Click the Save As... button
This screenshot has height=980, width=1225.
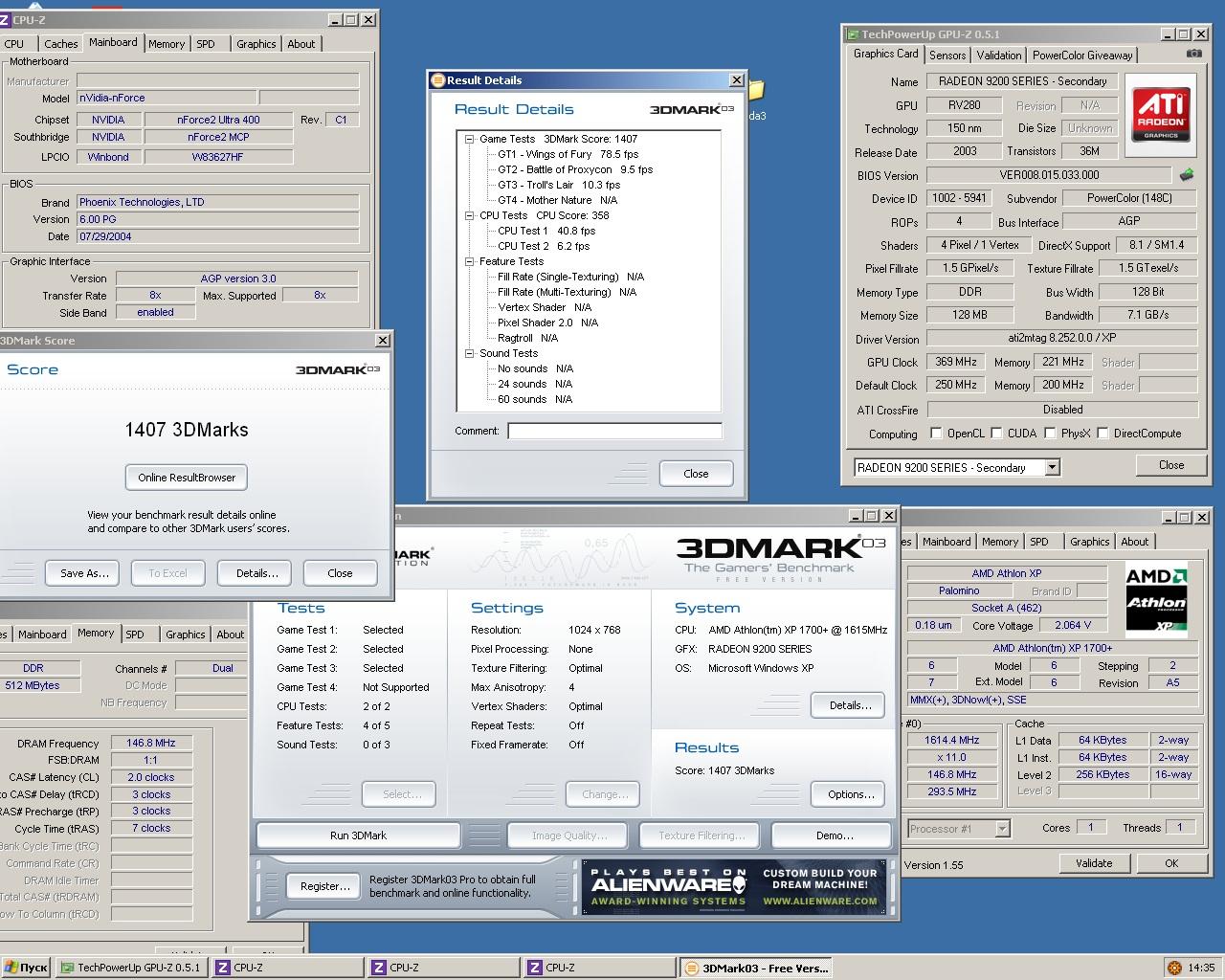pos(84,573)
